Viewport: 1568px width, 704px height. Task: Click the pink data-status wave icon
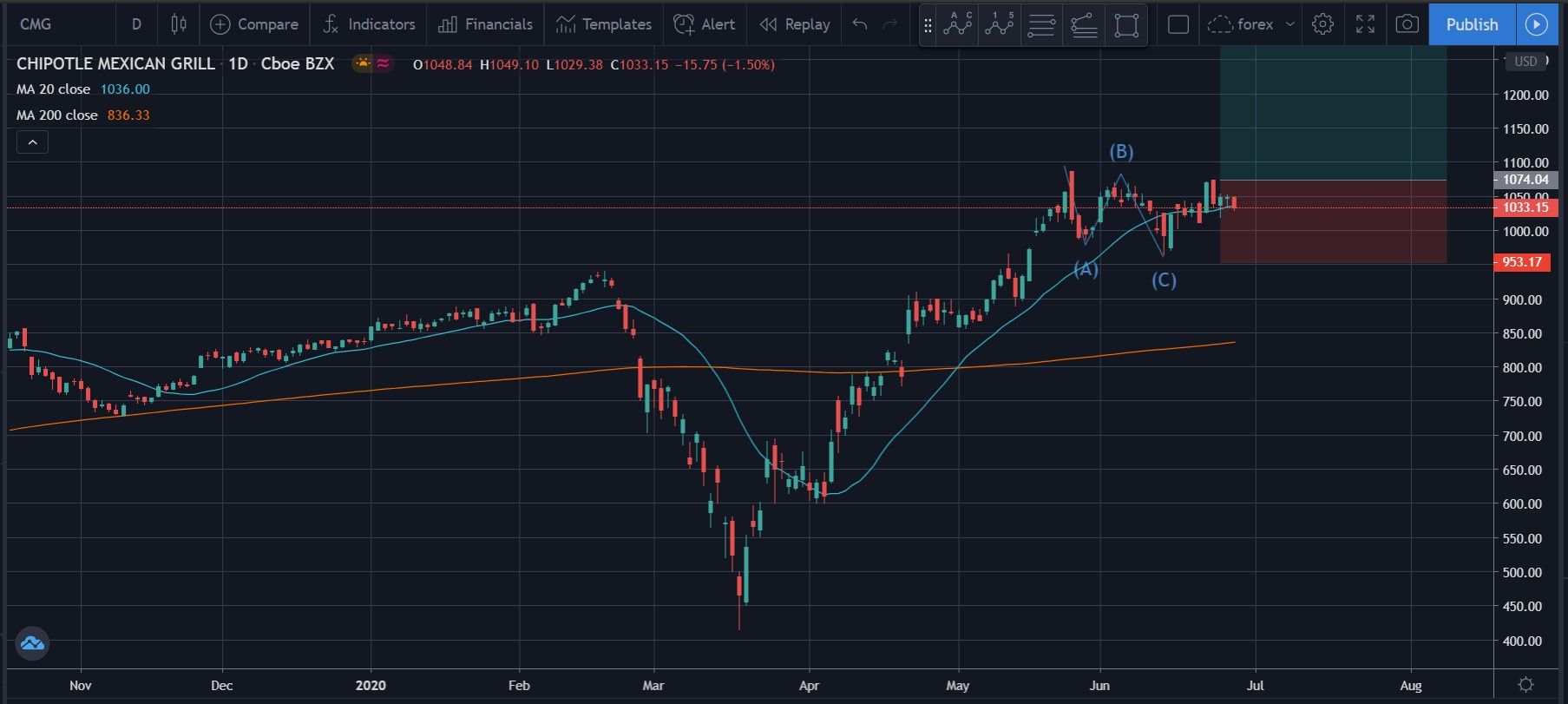[x=383, y=63]
